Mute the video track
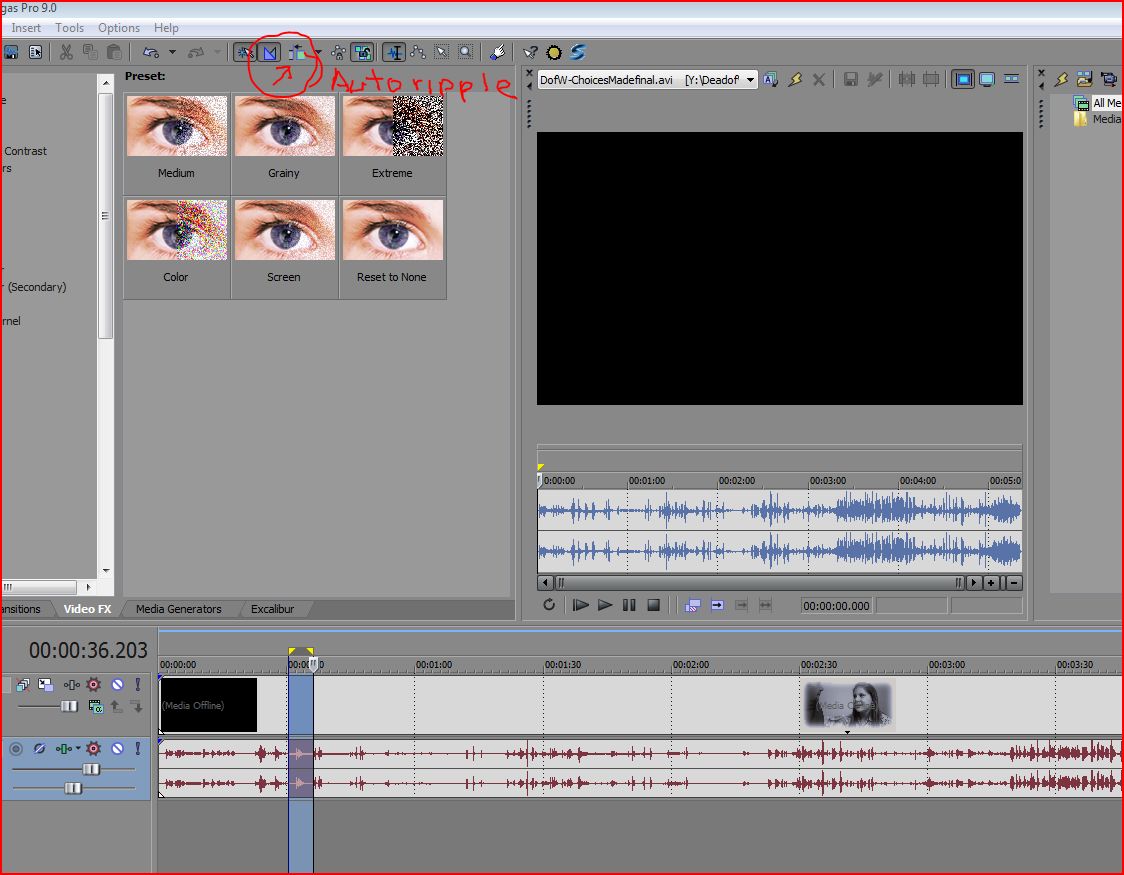 point(117,685)
